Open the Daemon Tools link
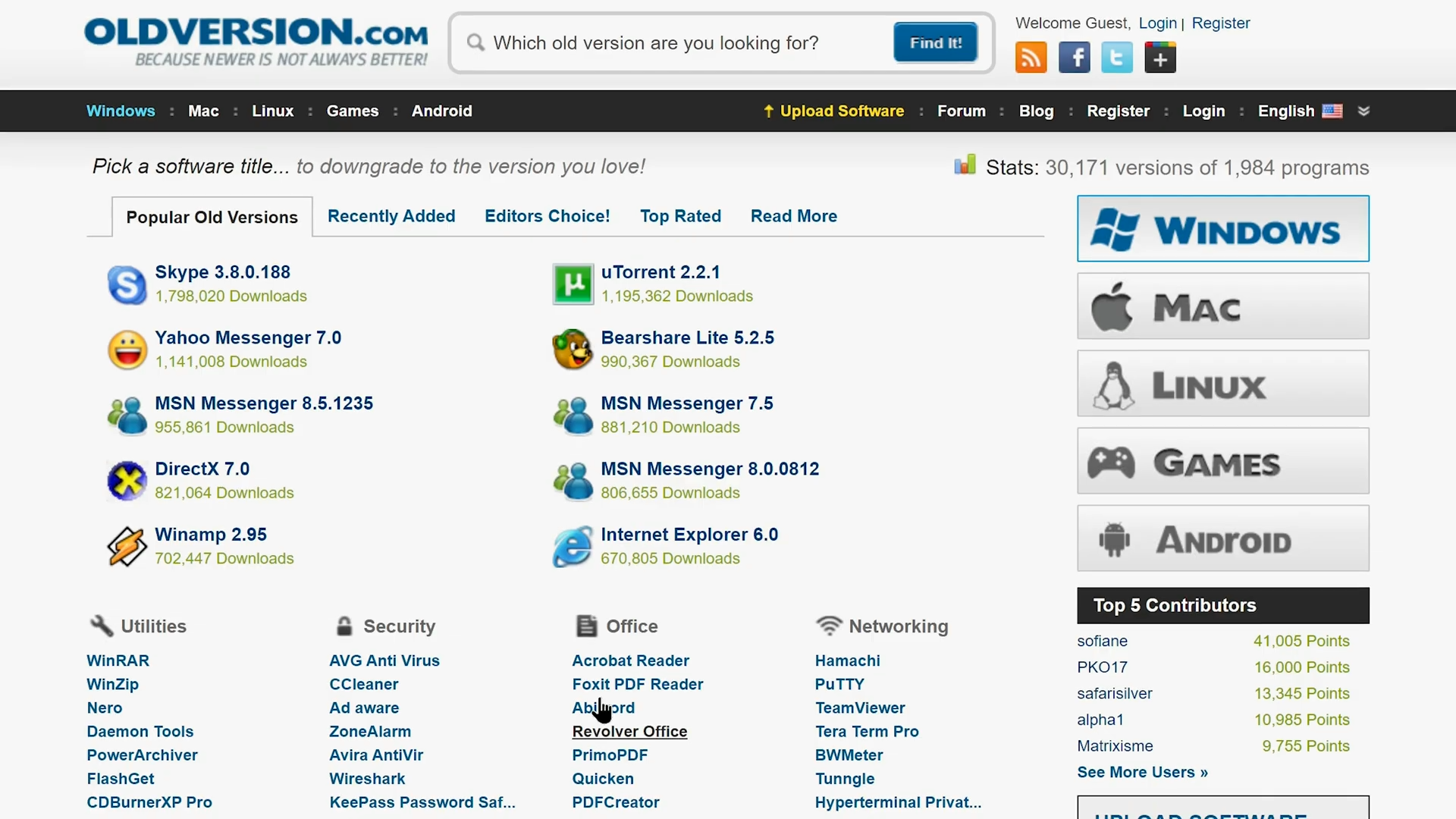This screenshot has height=819, width=1456. [x=140, y=731]
